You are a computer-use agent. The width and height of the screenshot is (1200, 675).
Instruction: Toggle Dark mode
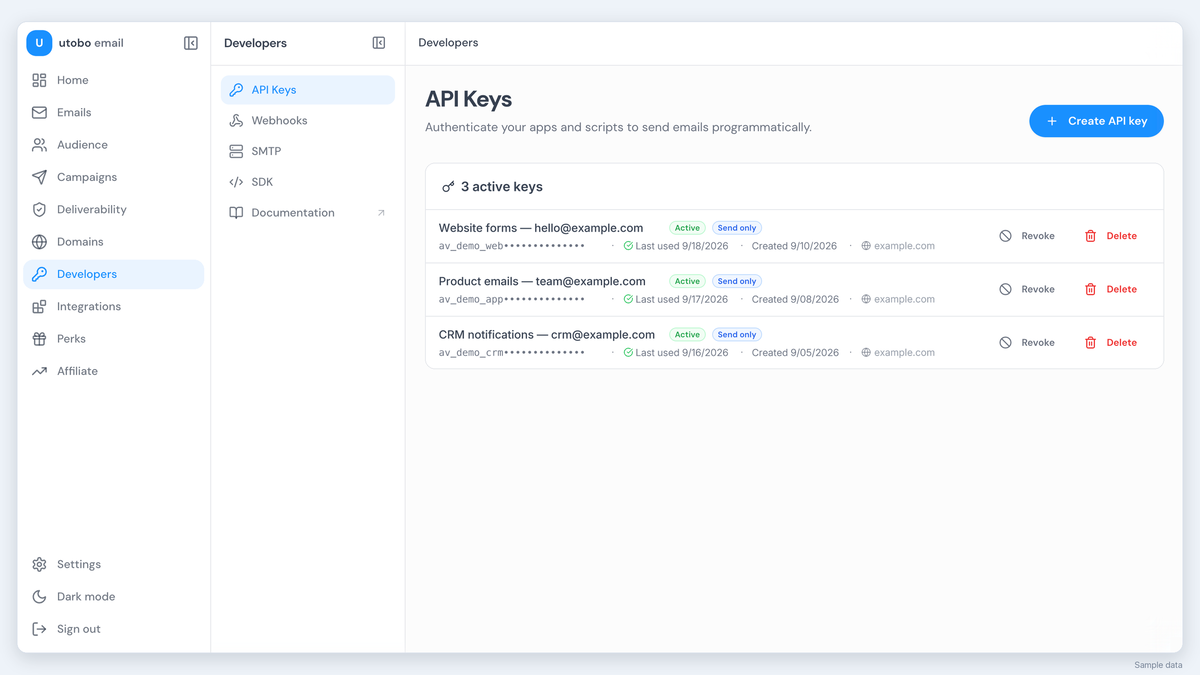click(x=113, y=597)
